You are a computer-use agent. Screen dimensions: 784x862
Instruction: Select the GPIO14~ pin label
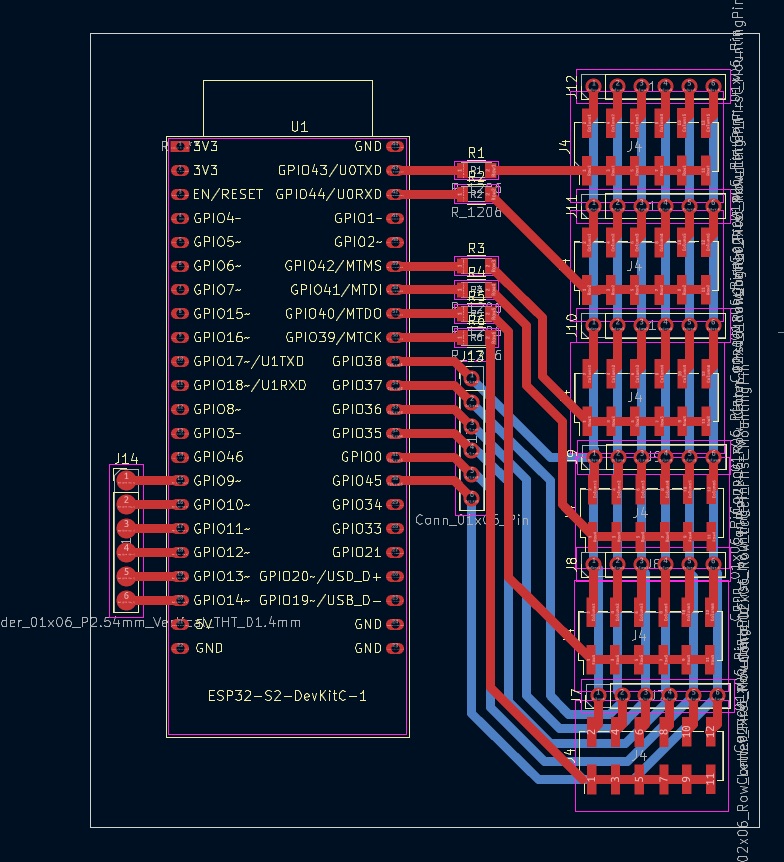[x=222, y=600]
